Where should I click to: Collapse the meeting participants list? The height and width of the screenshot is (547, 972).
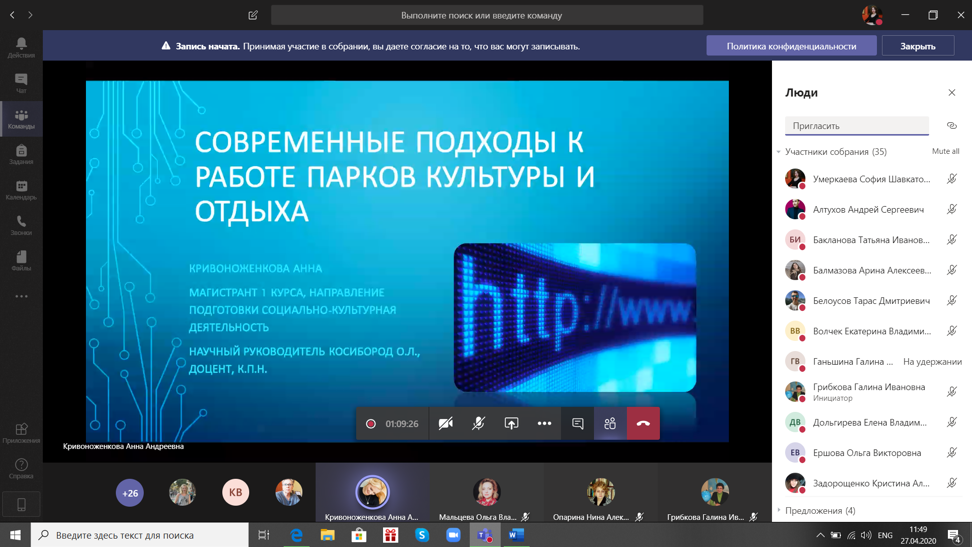coord(779,152)
